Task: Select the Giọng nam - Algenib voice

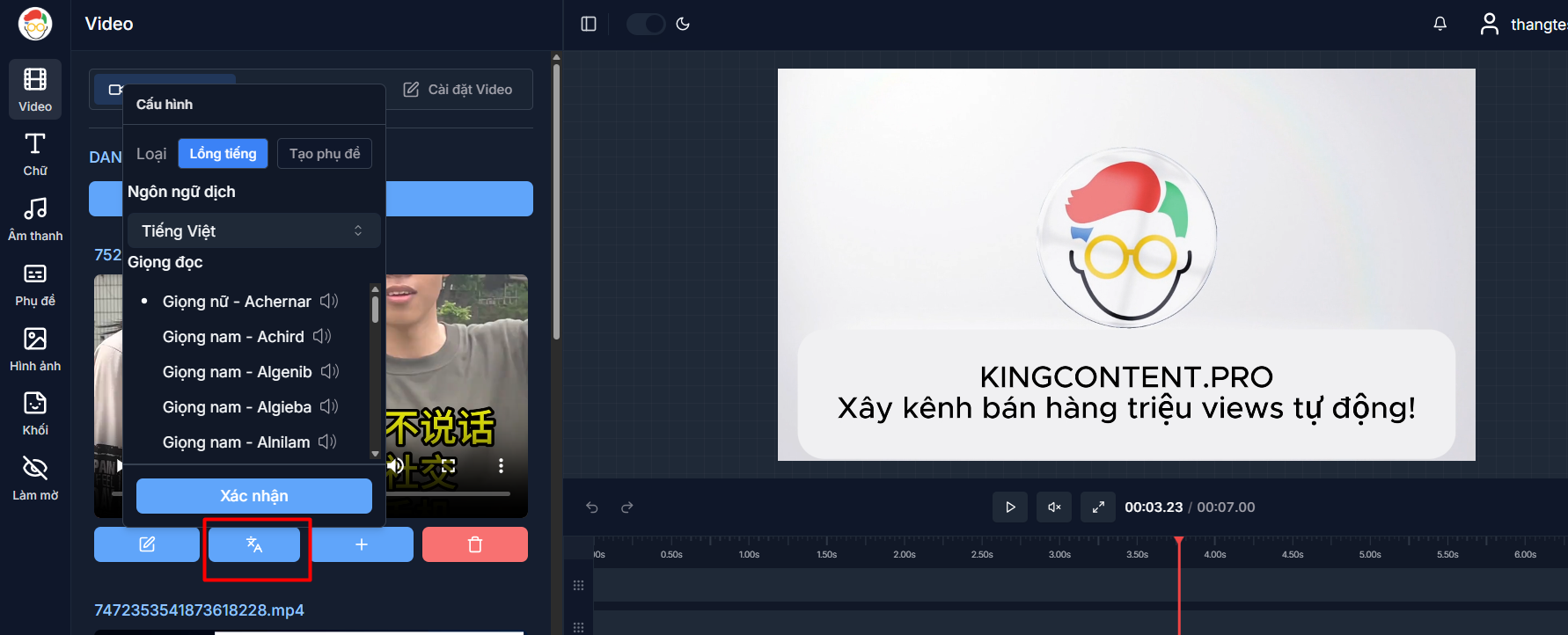Action: click(237, 372)
